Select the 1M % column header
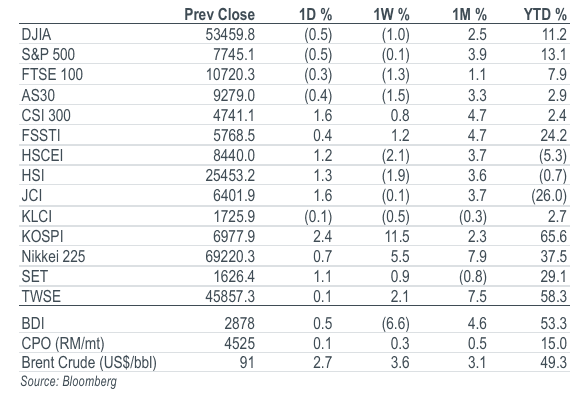583x402 pixels. (469, 15)
